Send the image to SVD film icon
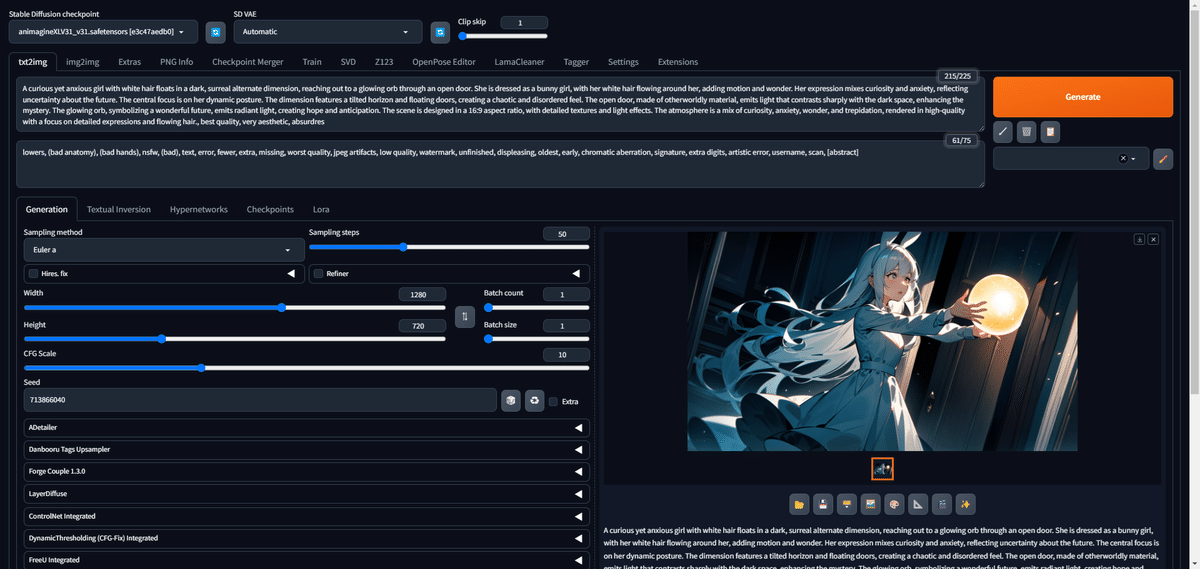The image size is (1200, 569). (941, 504)
